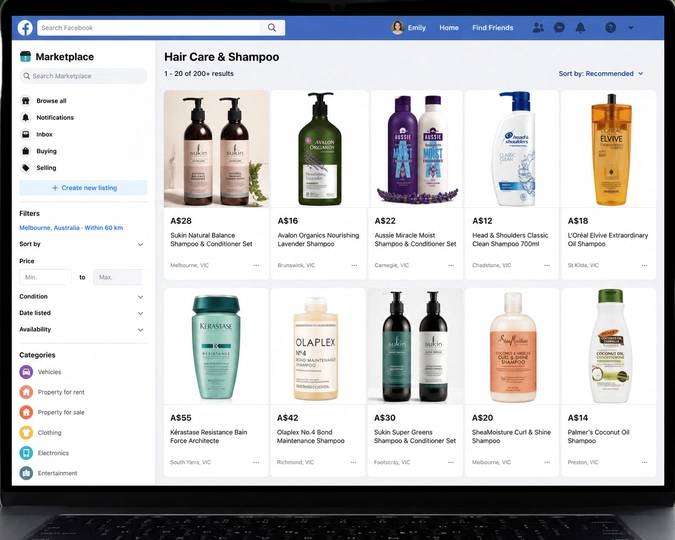675x540 pixels.
Task: Open friend requests icon
Action: 538,28
